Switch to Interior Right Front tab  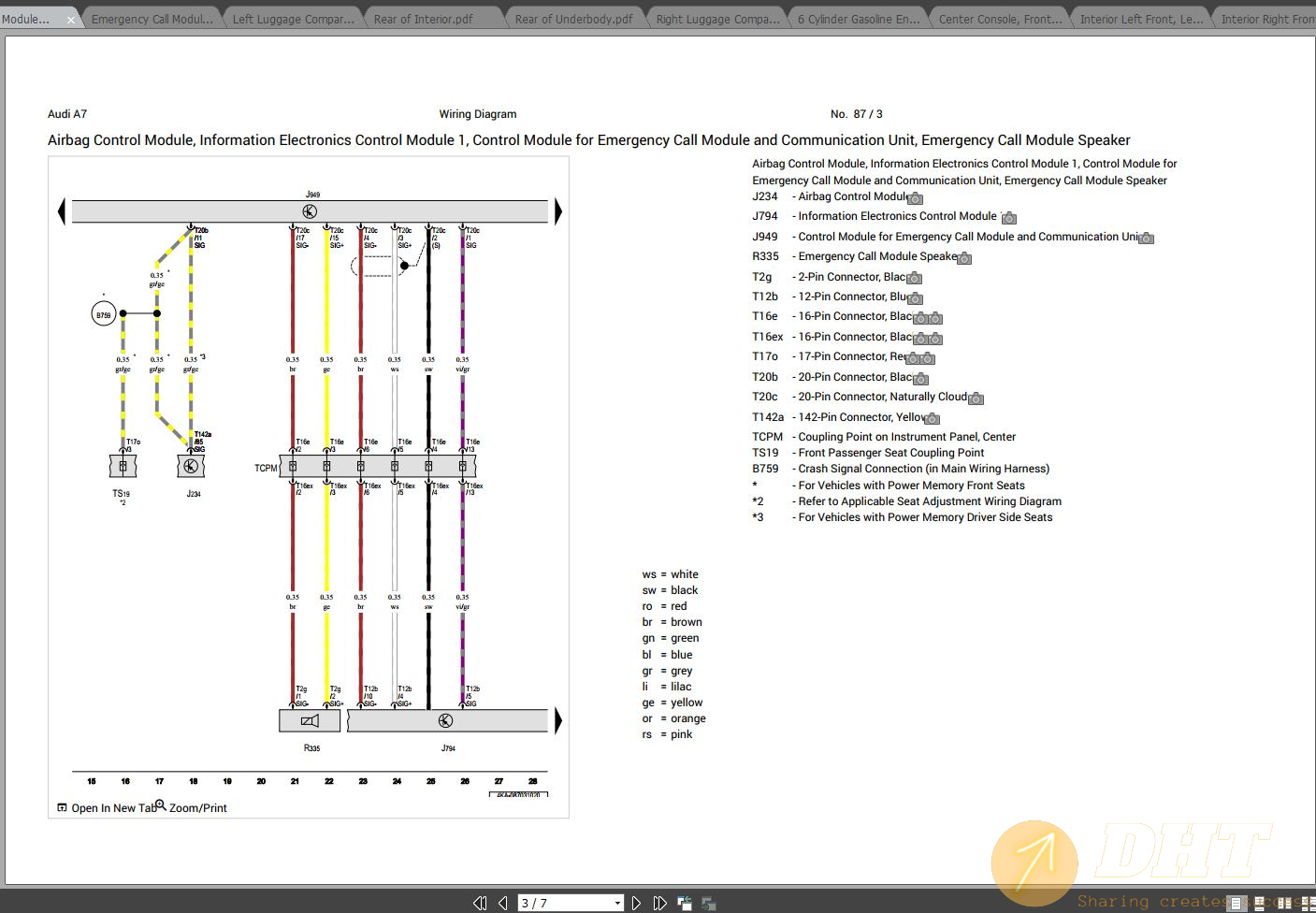click(1267, 19)
